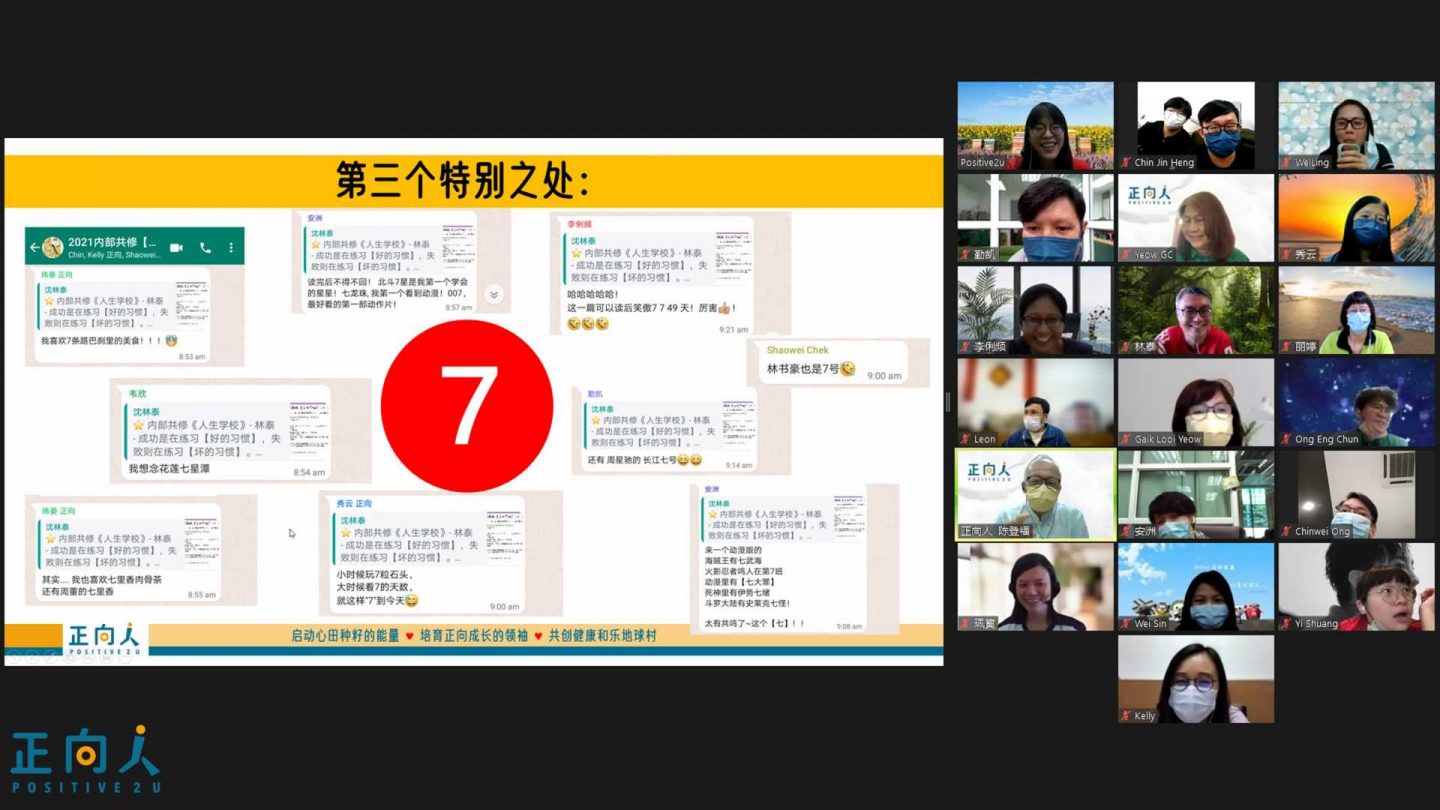Click the sender name Shaowei Chek
This screenshot has width=1440, height=810.
tap(797, 350)
